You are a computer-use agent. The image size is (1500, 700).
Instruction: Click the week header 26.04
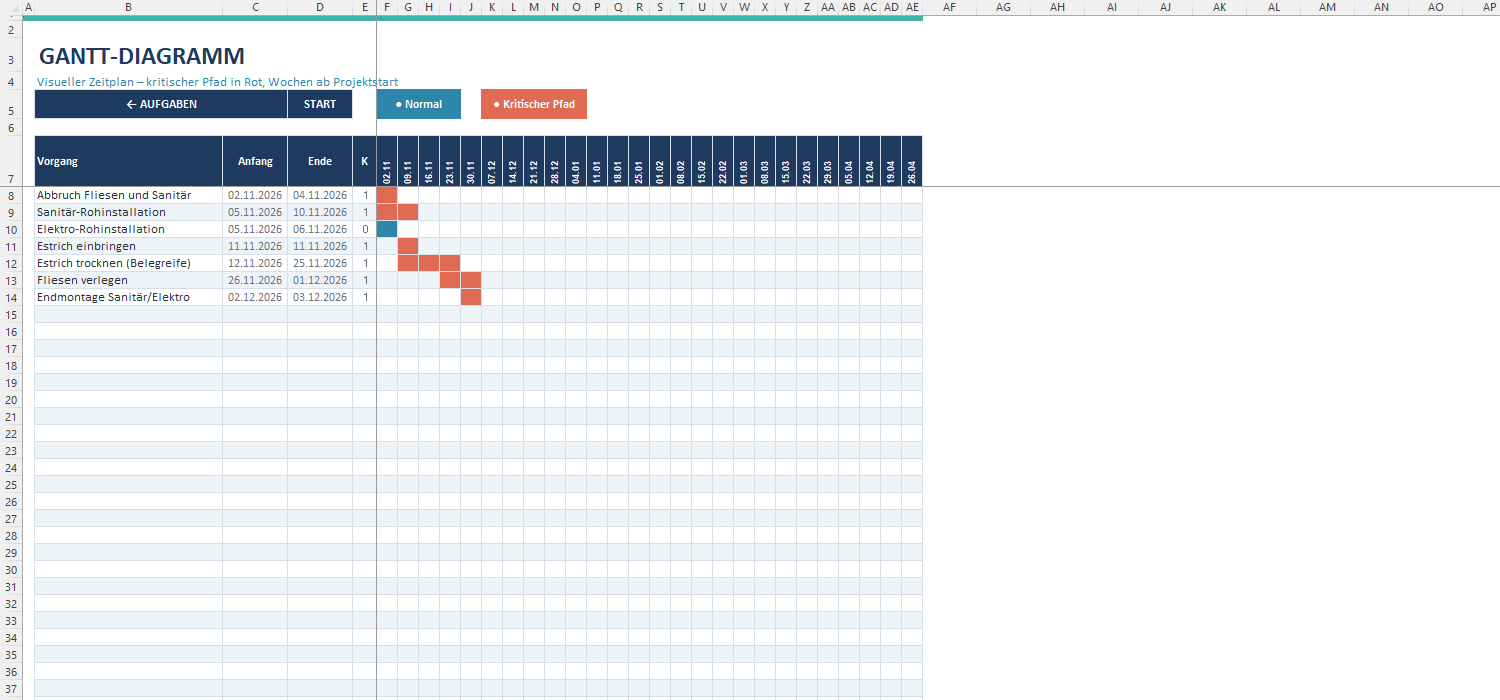pyautogui.click(x=912, y=161)
